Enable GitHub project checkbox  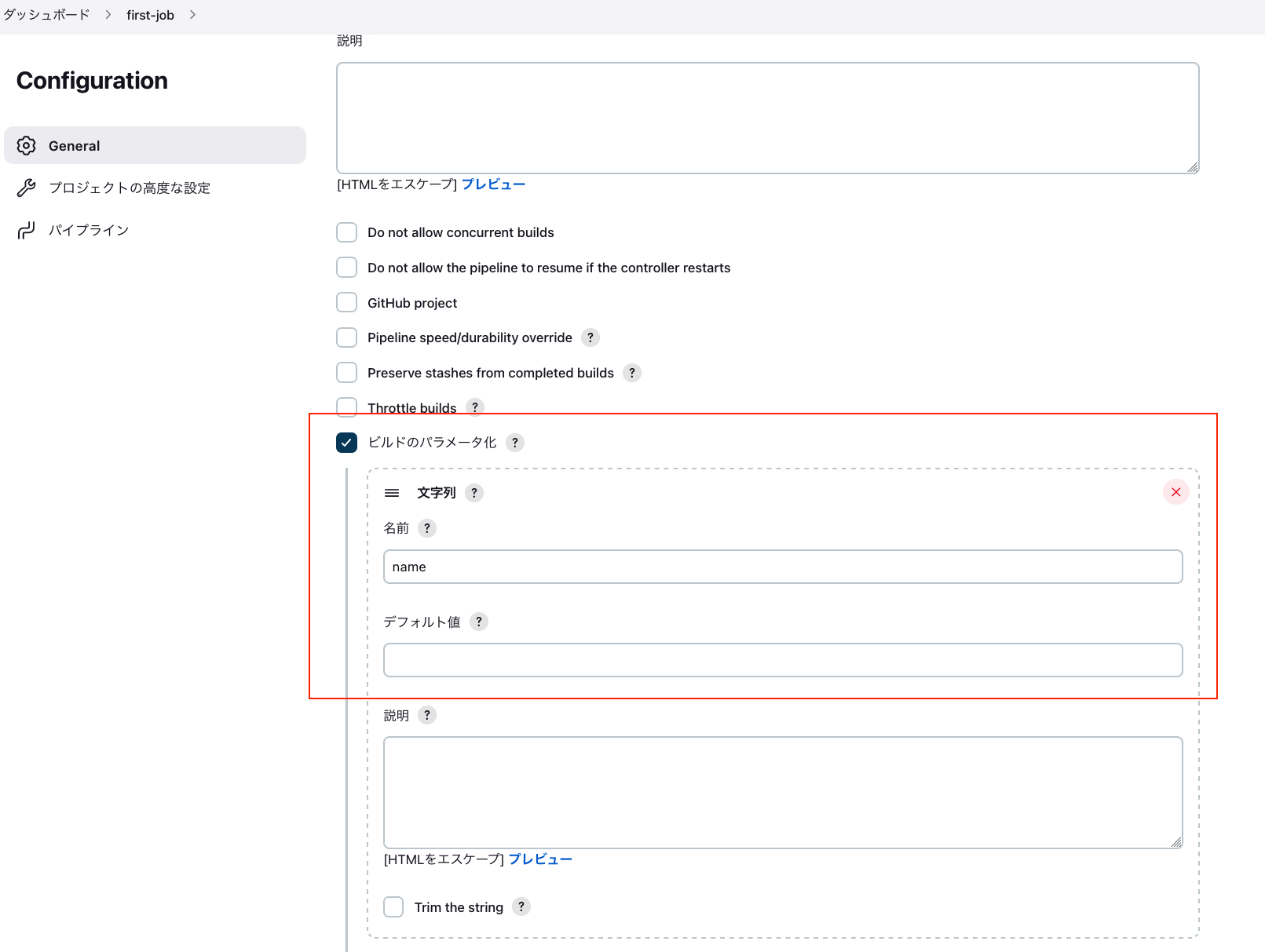(x=346, y=302)
